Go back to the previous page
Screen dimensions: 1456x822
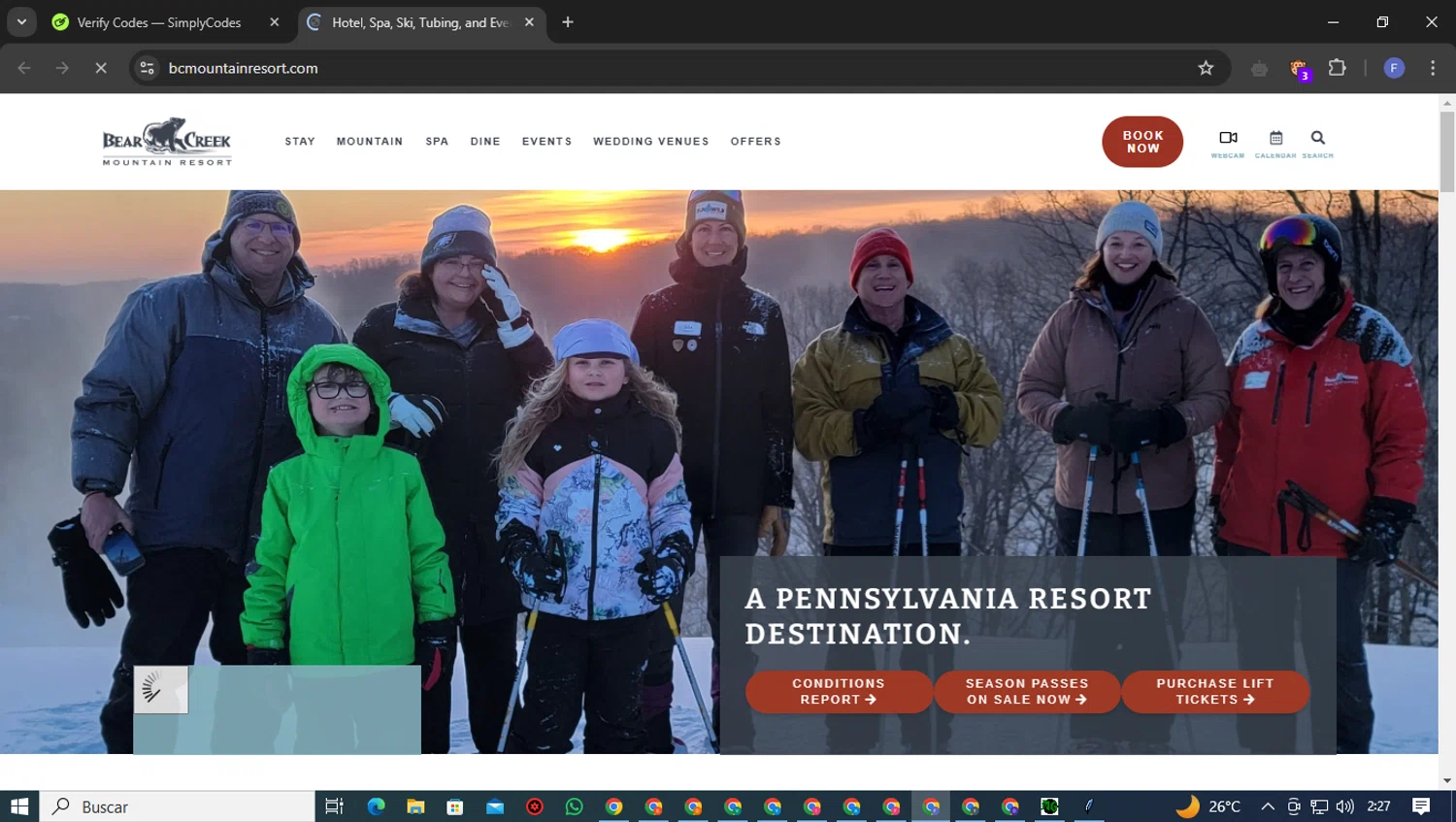24,68
